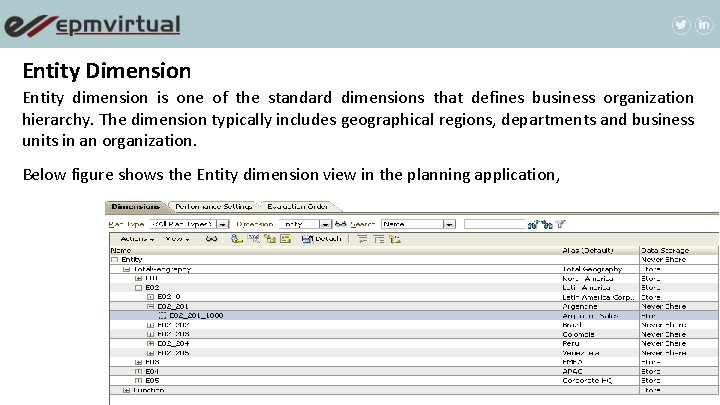Expand the E01 node

pyautogui.click(x=138, y=278)
